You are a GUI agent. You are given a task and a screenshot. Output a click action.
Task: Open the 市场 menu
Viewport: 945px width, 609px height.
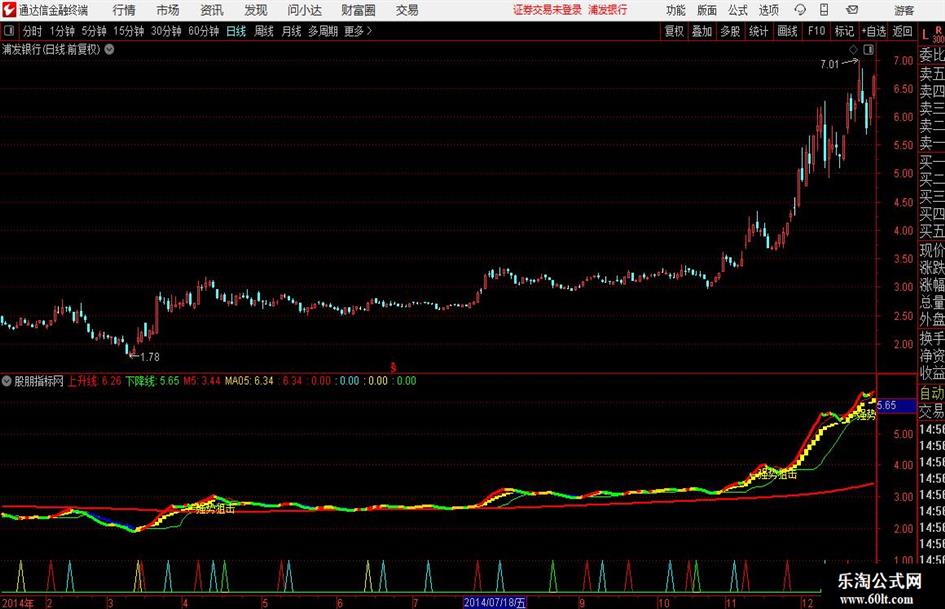(168, 10)
